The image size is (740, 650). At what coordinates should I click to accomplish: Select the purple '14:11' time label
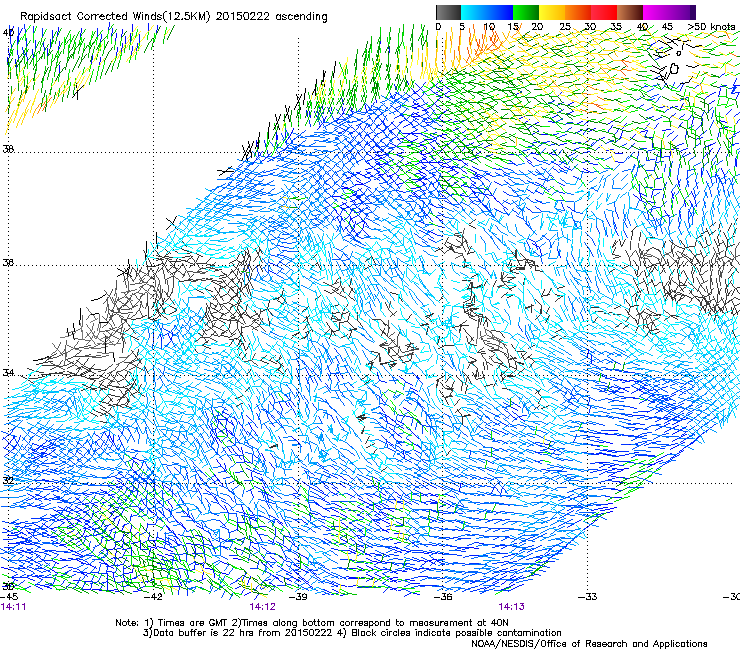pyautogui.click(x=14, y=607)
